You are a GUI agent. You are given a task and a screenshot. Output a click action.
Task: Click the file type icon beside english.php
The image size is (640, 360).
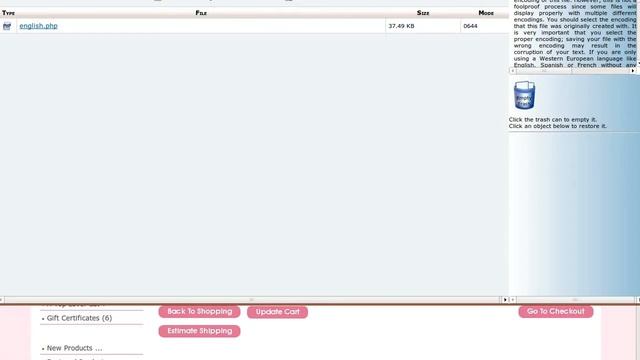pos(7,26)
